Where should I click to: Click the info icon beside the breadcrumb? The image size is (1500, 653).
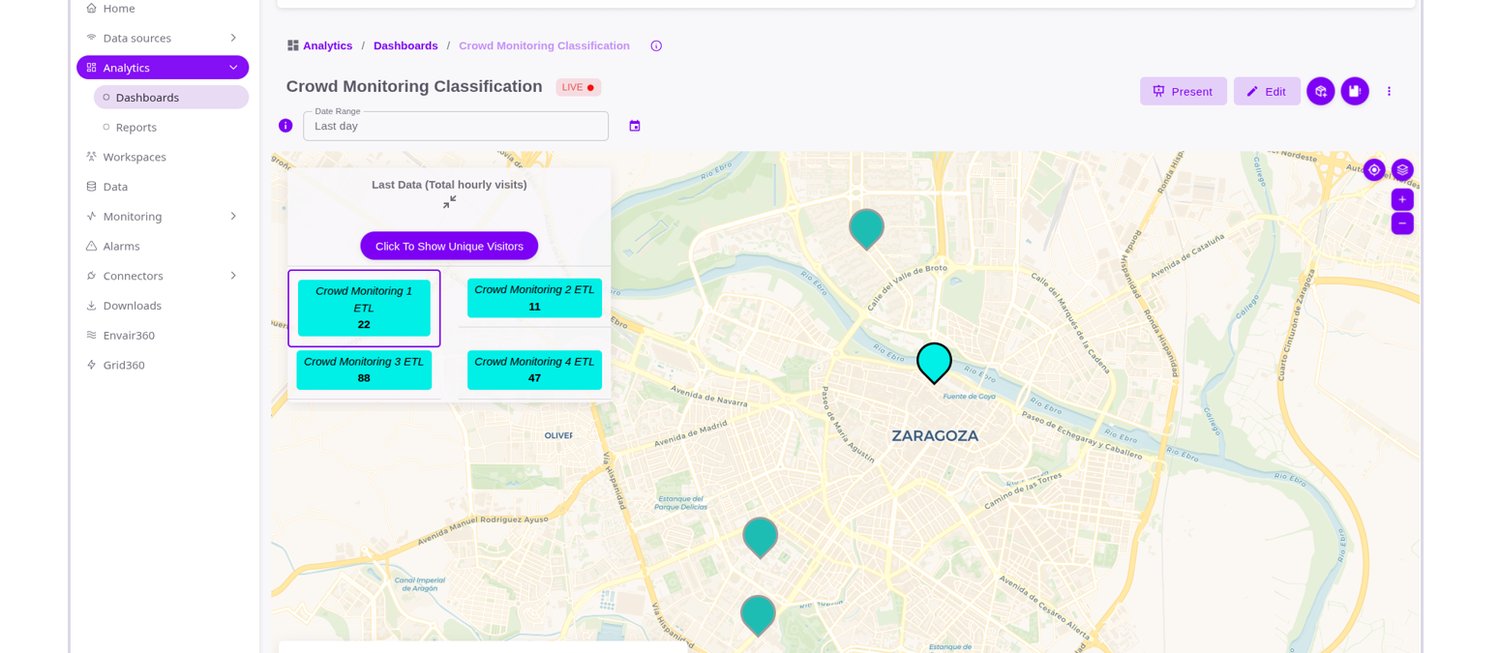coord(656,46)
